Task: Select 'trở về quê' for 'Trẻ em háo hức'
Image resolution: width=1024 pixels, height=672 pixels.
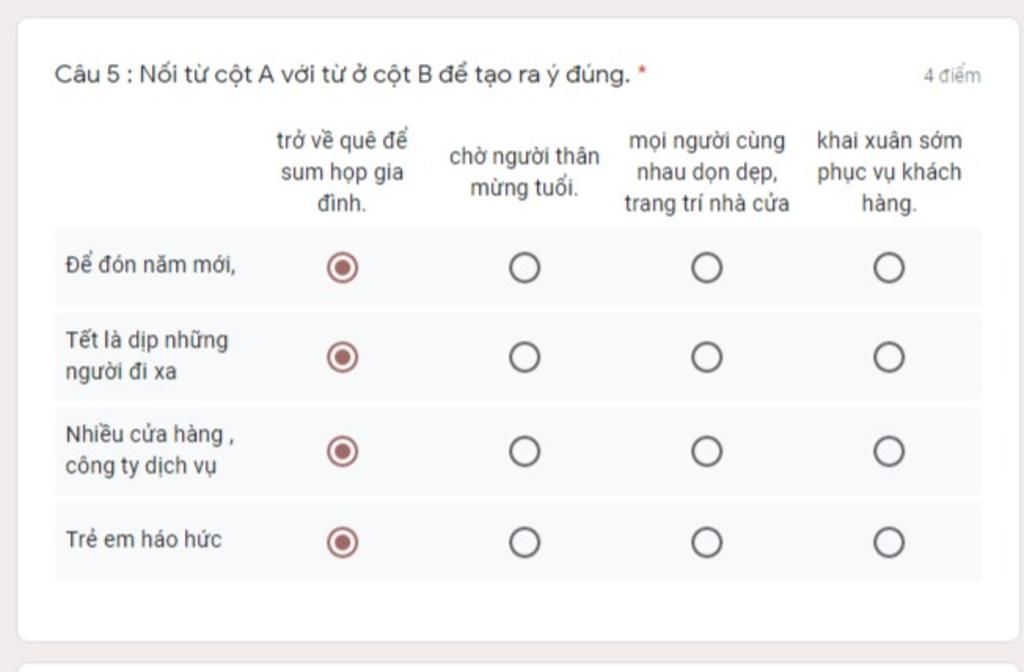Action: [x=342, y=542]
